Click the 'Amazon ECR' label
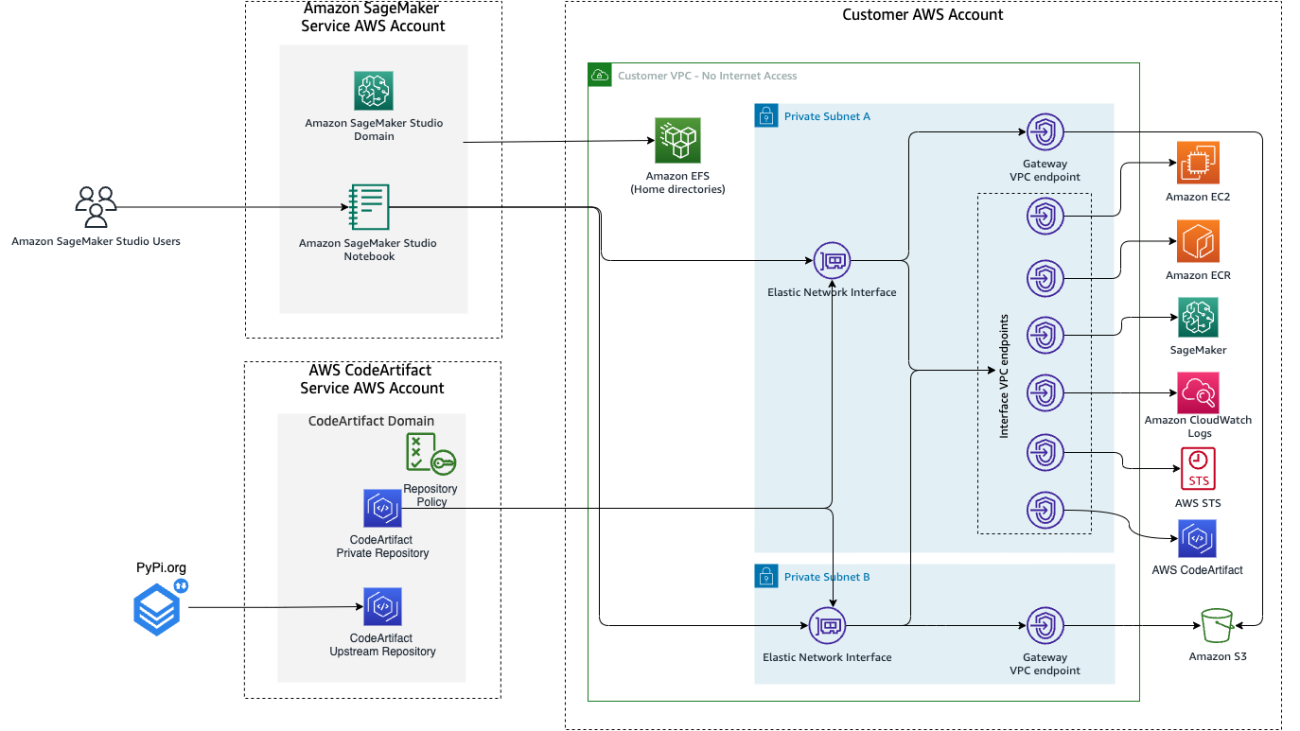Screen dimensions: 1300x731 [1198, 275]
